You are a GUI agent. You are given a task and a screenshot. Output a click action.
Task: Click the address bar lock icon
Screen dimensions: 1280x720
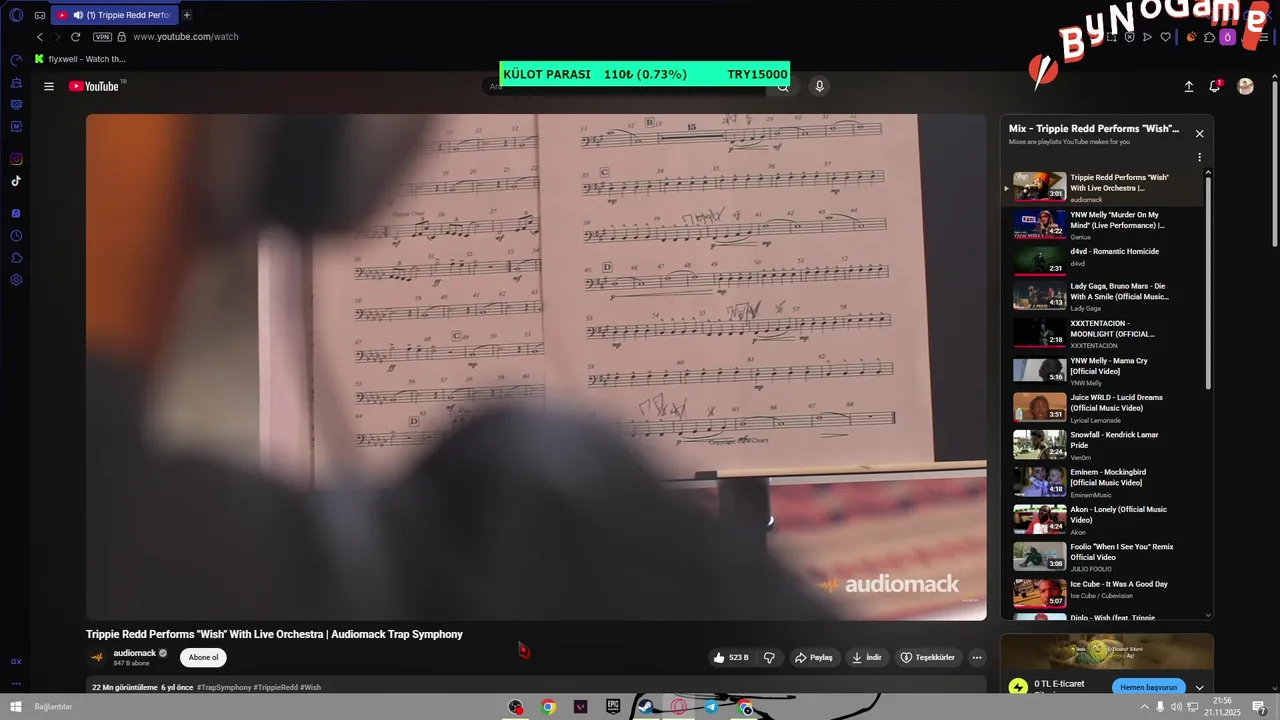pyautogui.click(x=122, y=37)
